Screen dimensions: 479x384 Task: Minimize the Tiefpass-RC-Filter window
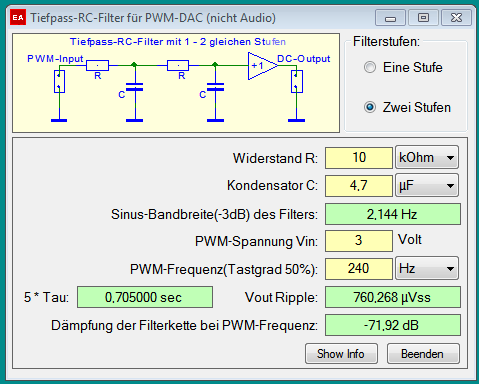point(390,18)
